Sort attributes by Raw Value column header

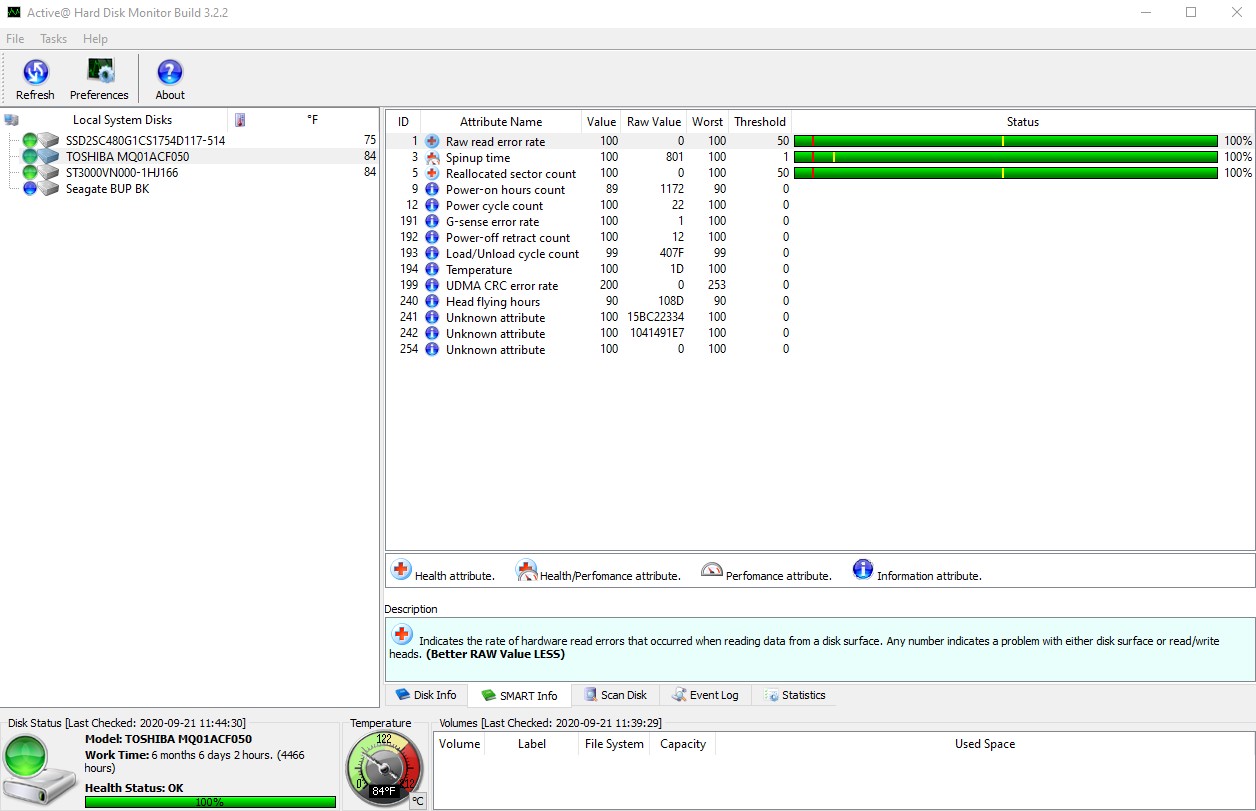[653, 122]
